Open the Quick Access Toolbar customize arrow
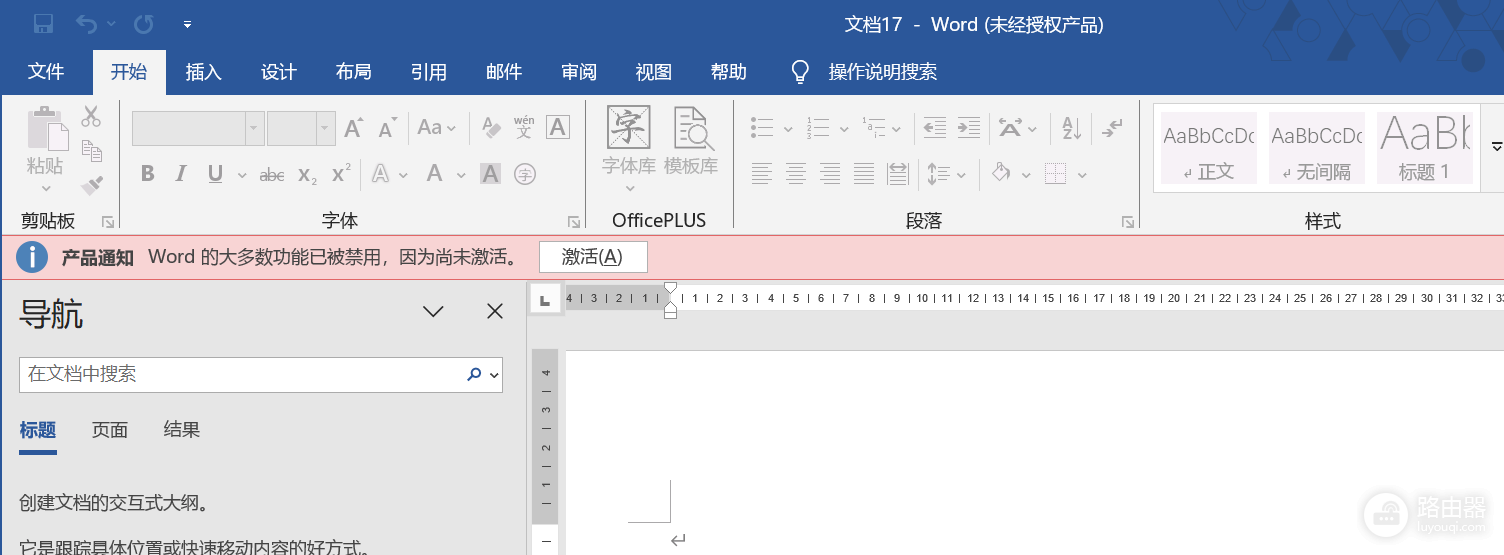The height and width of the screenshot is (555, 1504). [188, 24]
